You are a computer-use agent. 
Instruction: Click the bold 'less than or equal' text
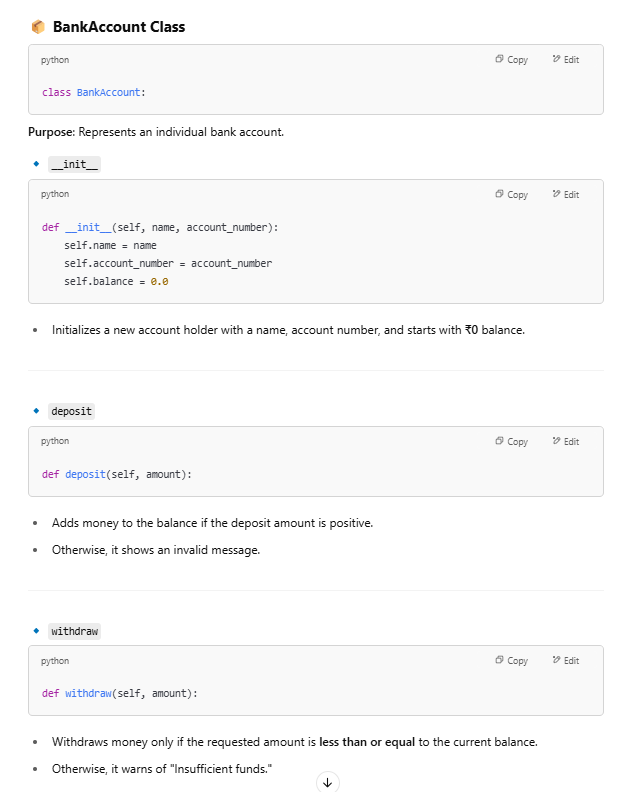pyautogui.click(x=367, y=742)
